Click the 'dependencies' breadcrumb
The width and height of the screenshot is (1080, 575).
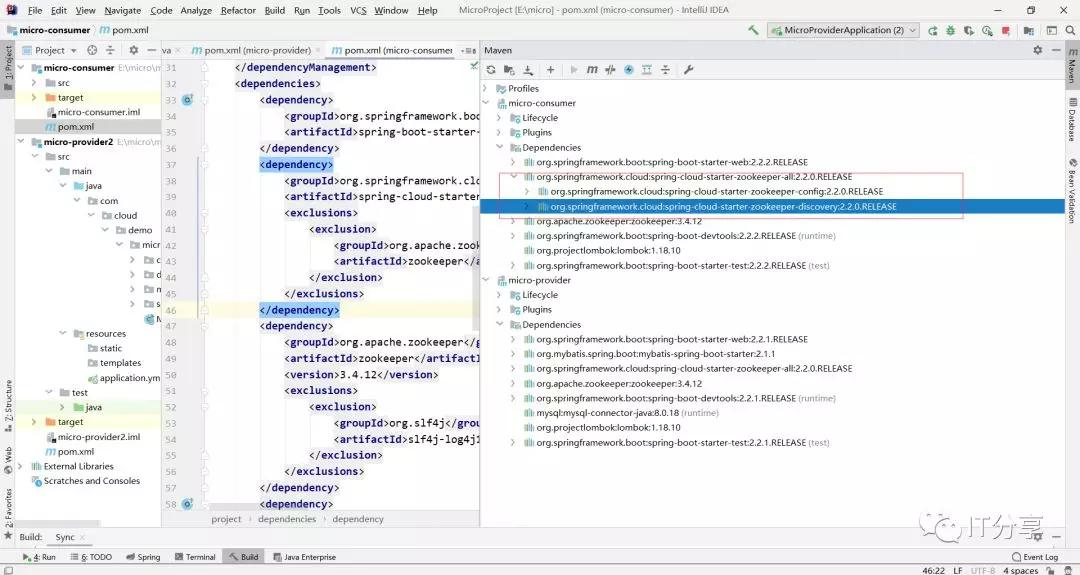[x=287, y=519]
